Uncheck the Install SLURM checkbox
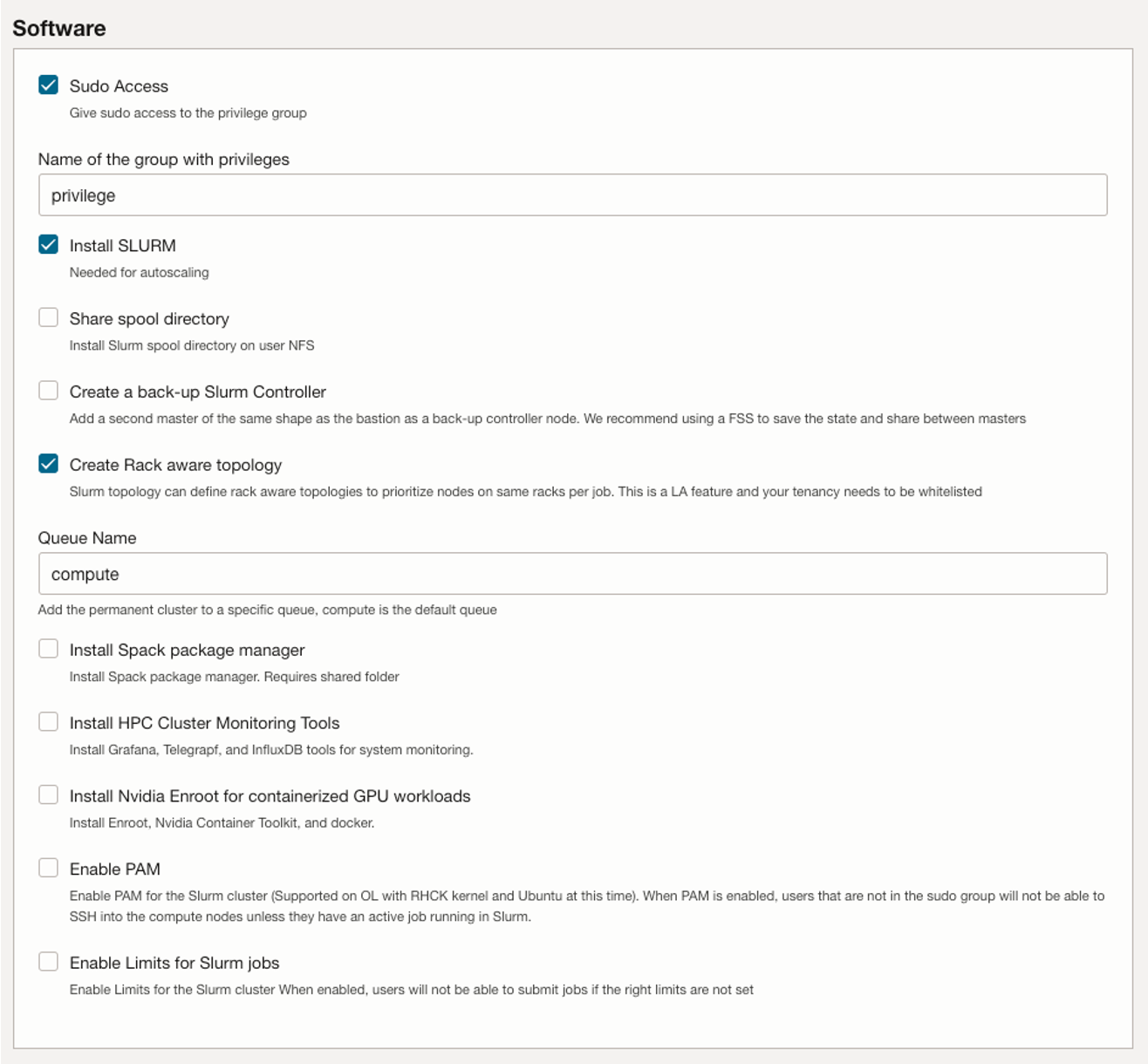1148x1064 pixels. coord(48,245)
